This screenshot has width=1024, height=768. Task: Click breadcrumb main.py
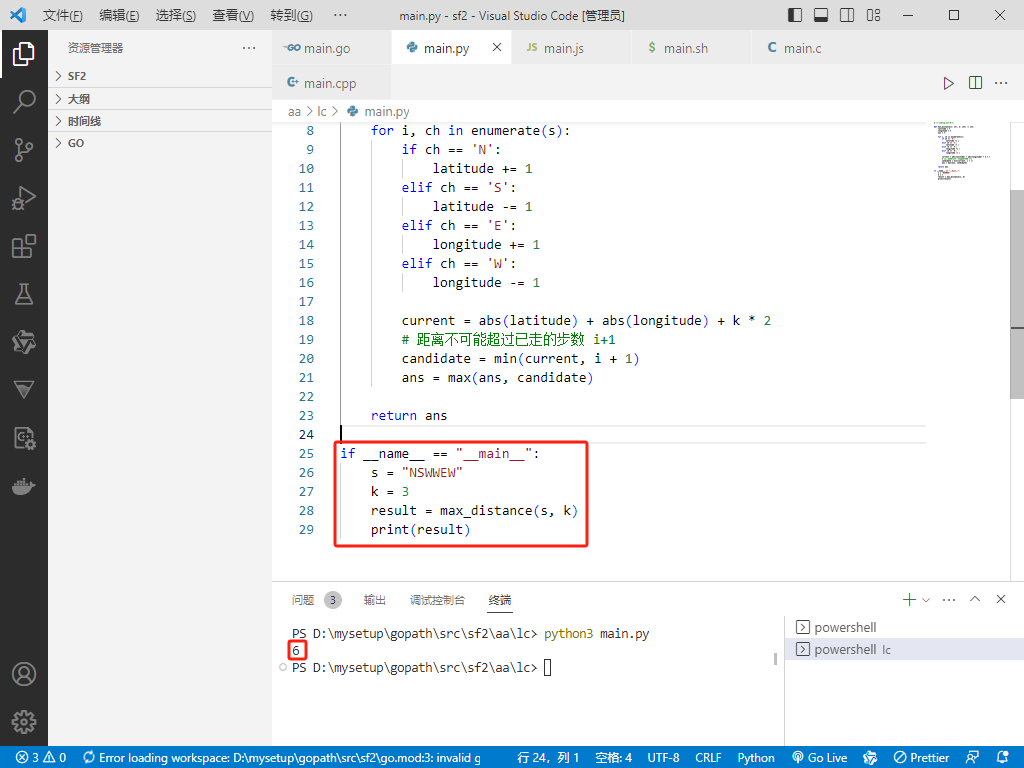387,112
